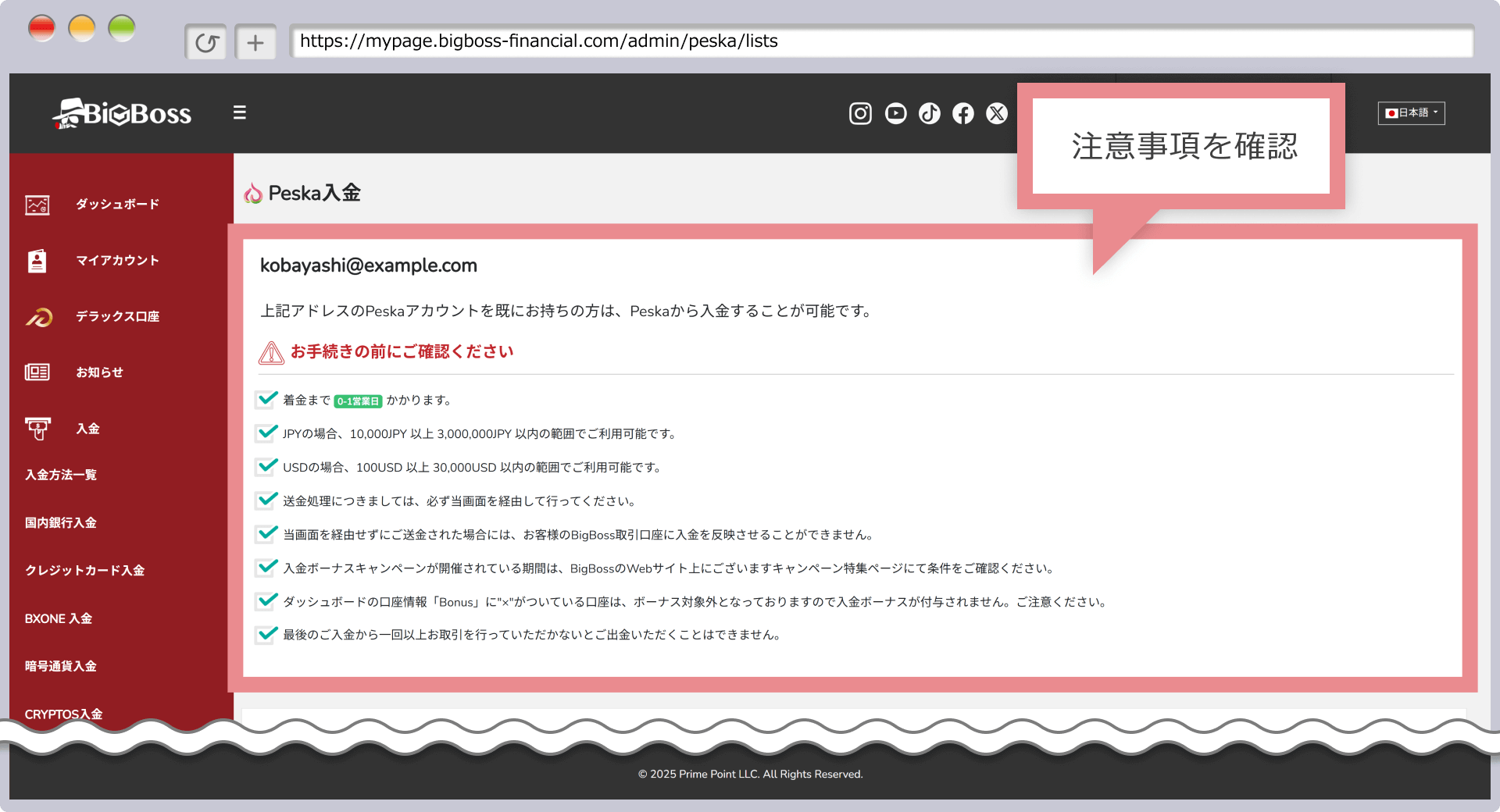Screen dimensions: 1500x812
Task: Expand the 入金 sidebar section
Action: click(87, 429)
